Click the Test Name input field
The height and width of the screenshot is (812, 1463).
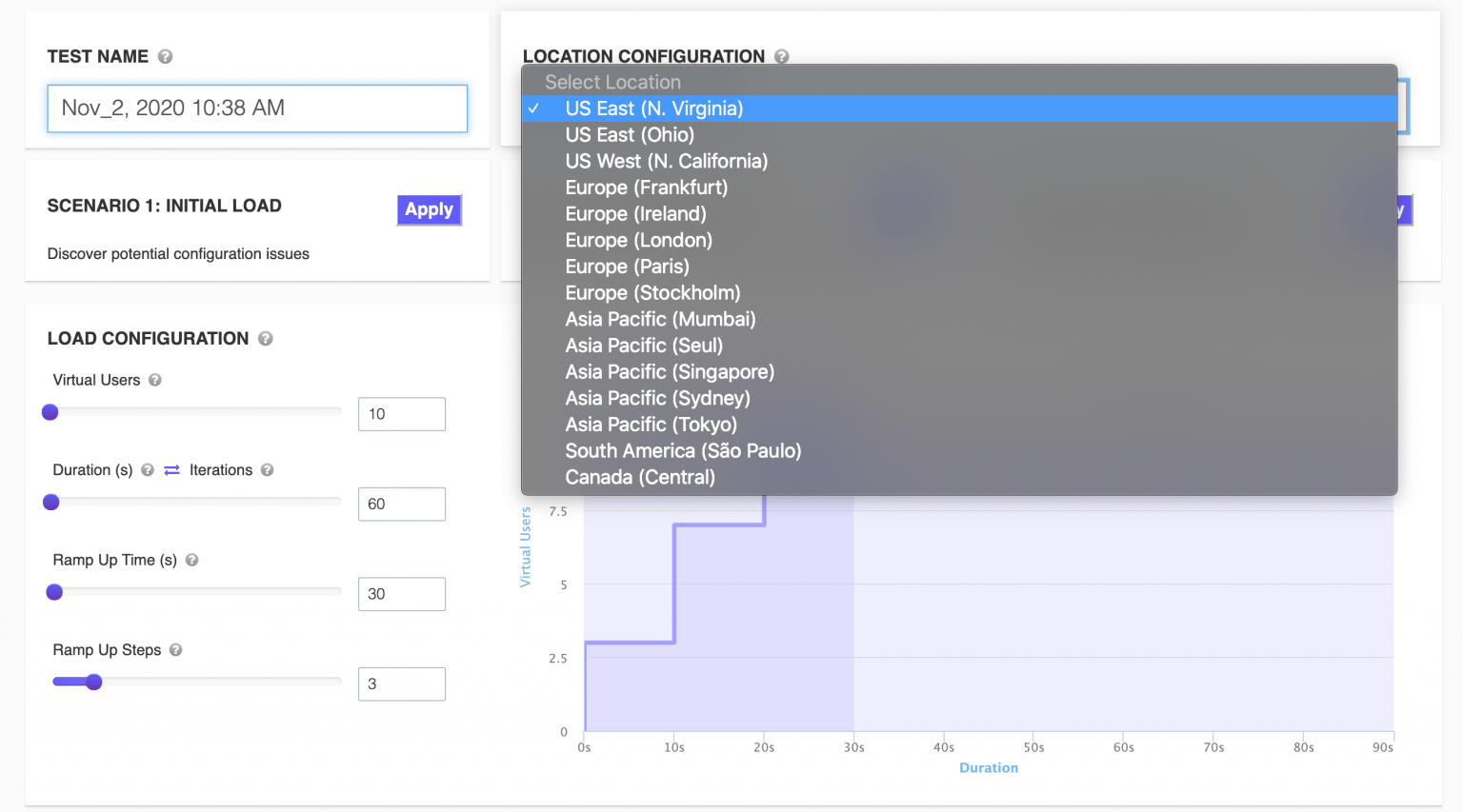click(x=257, y=109)
